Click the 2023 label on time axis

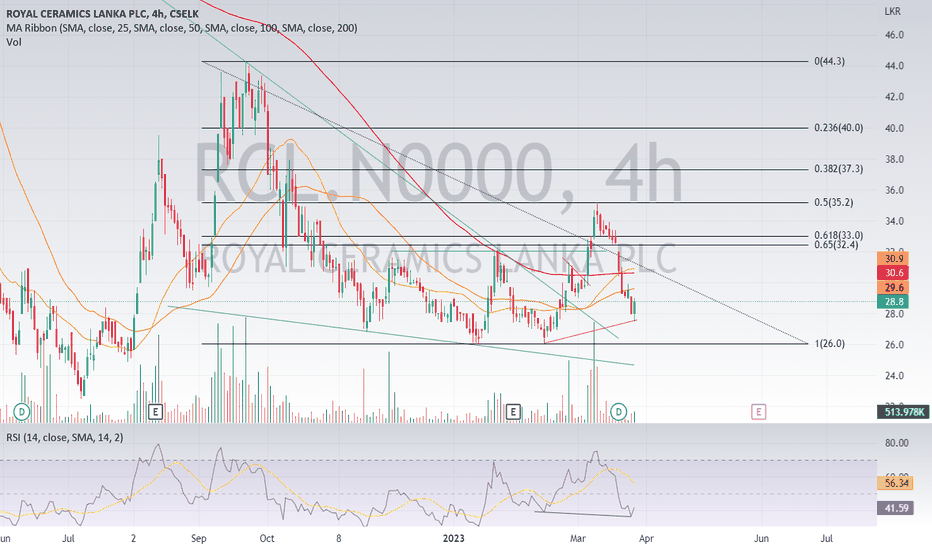[454, 539]
